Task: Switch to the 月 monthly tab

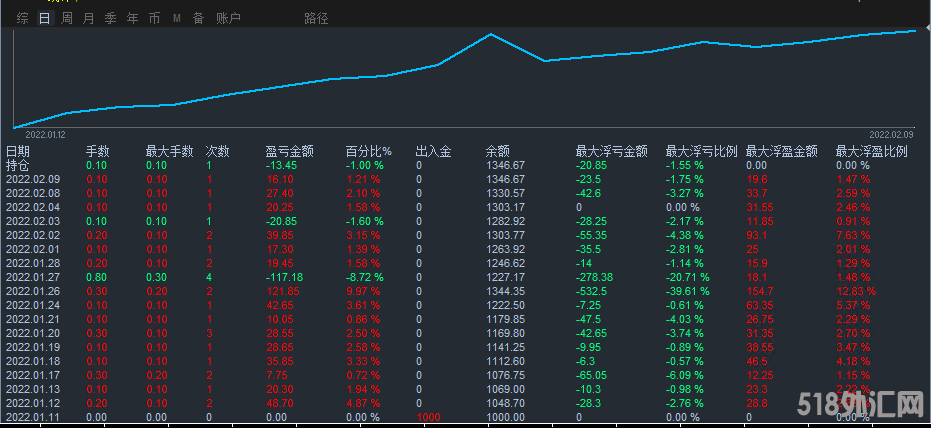Action: (88, 18)
